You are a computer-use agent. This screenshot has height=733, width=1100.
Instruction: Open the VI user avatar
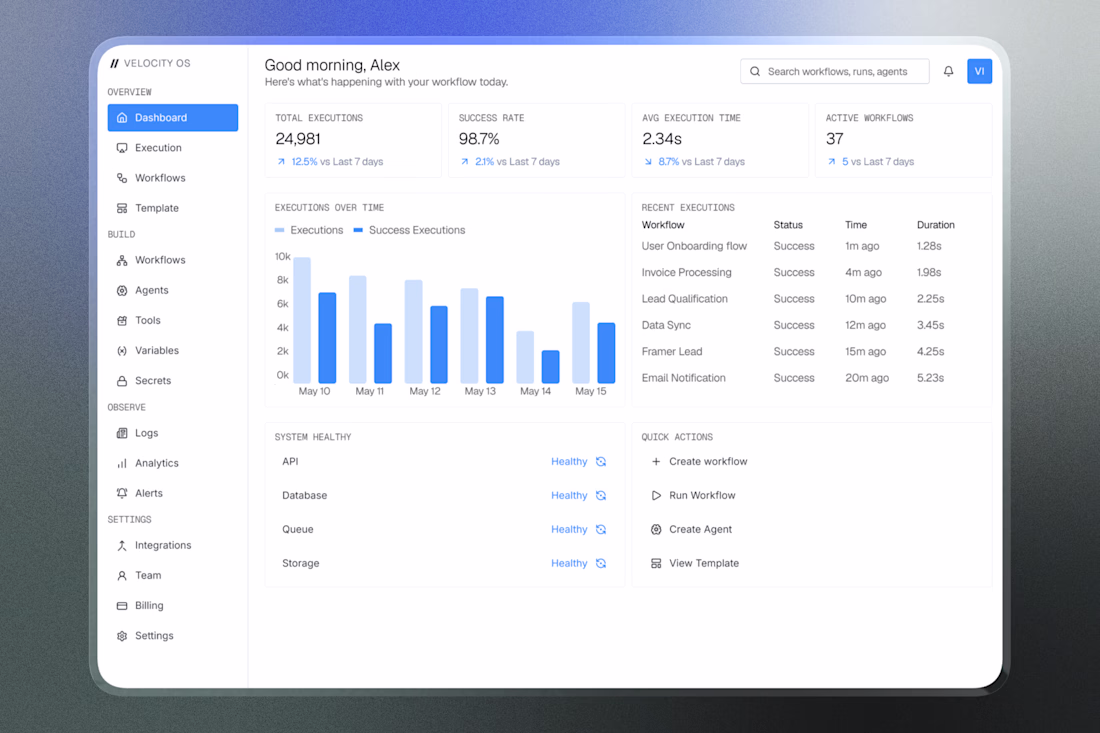point(979,72)
